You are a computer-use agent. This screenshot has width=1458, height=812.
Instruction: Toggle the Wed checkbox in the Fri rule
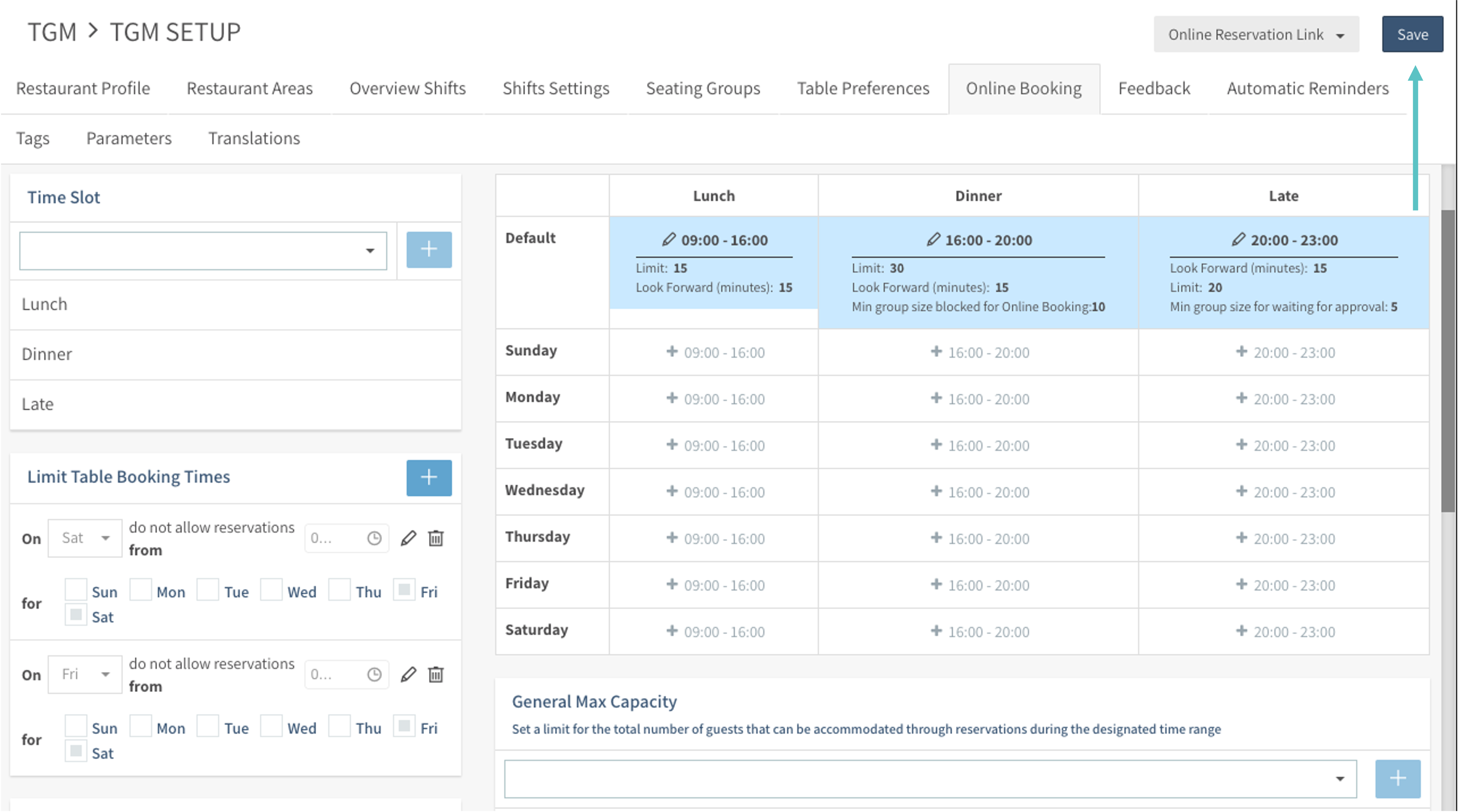click(271, 726)
